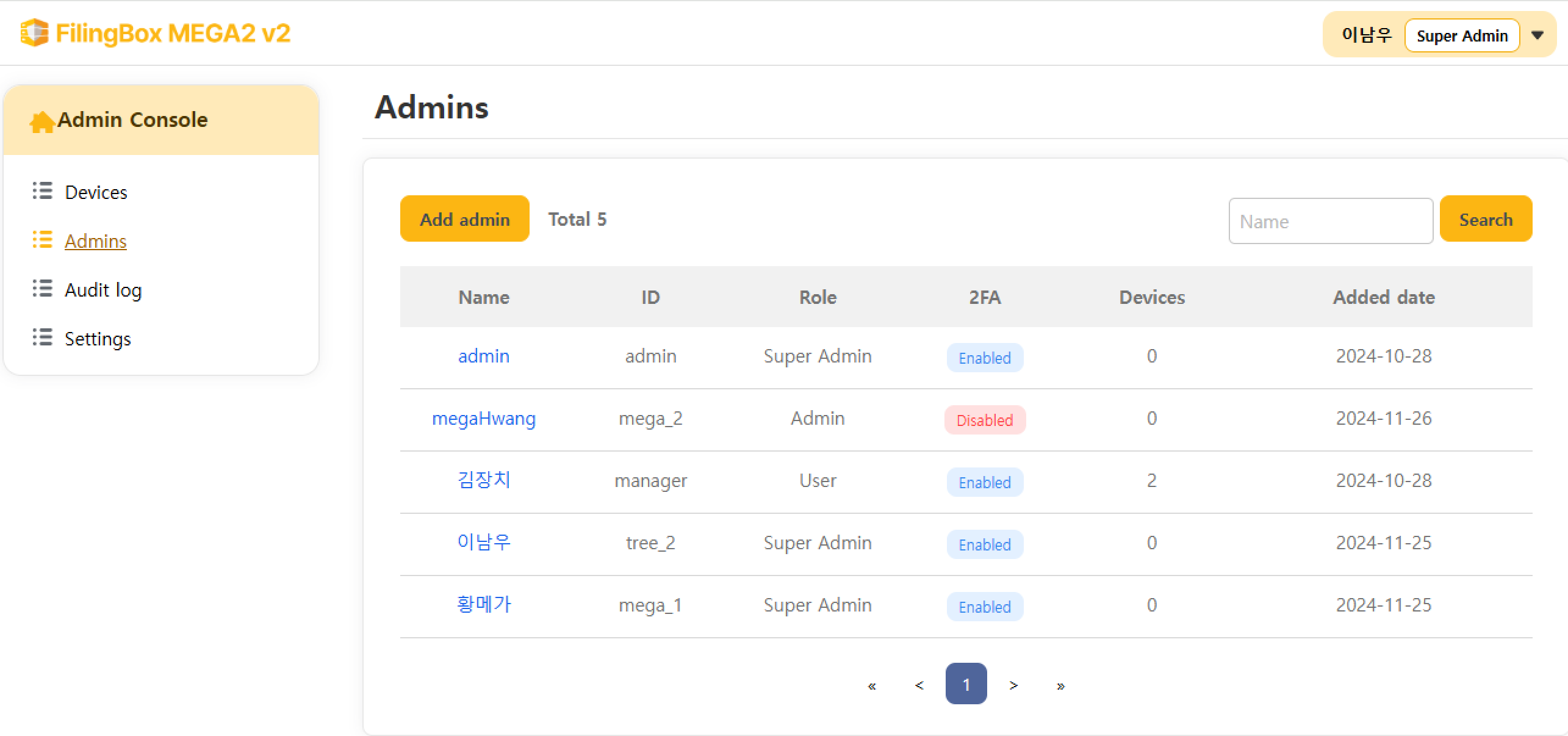This screenshot has height=736, width=1568.
Task: Click the Admin Console home icon
Action: [41, 121]
